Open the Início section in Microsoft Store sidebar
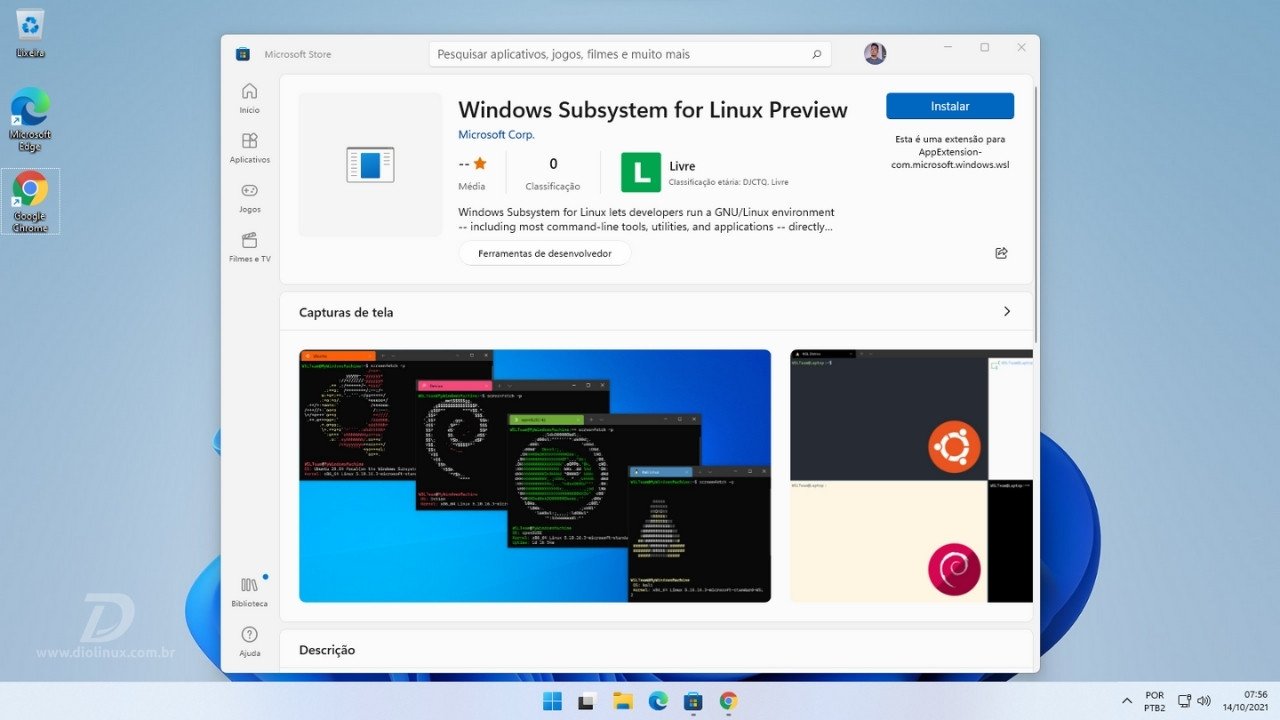The width and height of the screenshot is (1280, 720). point(249,98)
